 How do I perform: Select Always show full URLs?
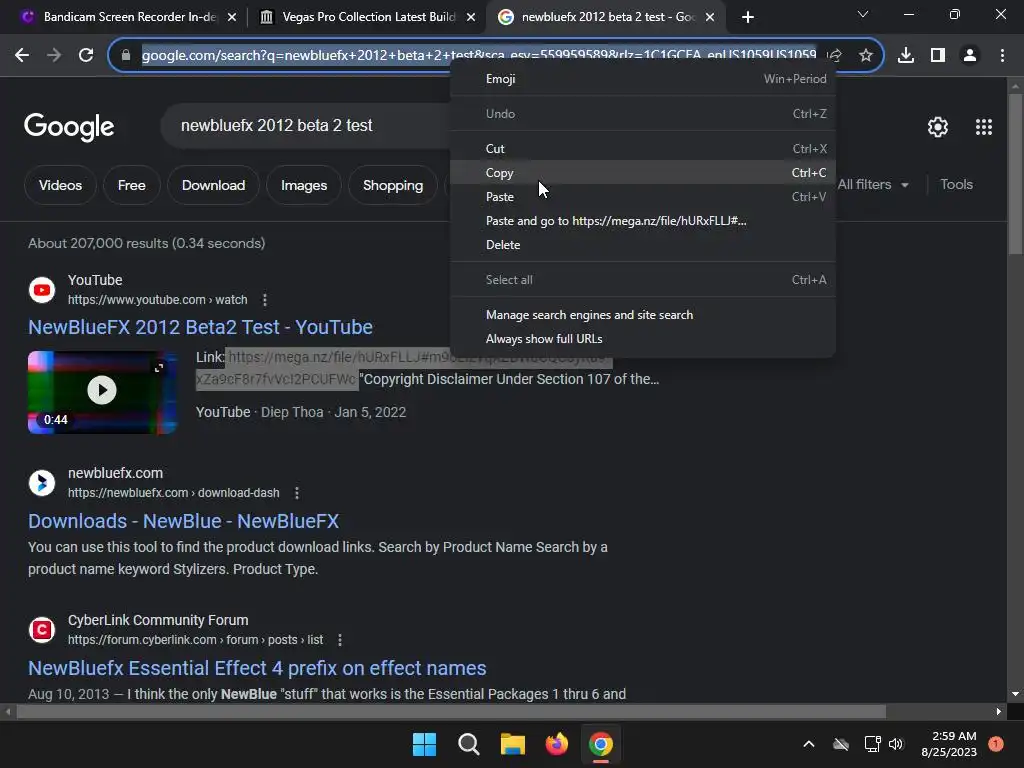tap(643, 339)
